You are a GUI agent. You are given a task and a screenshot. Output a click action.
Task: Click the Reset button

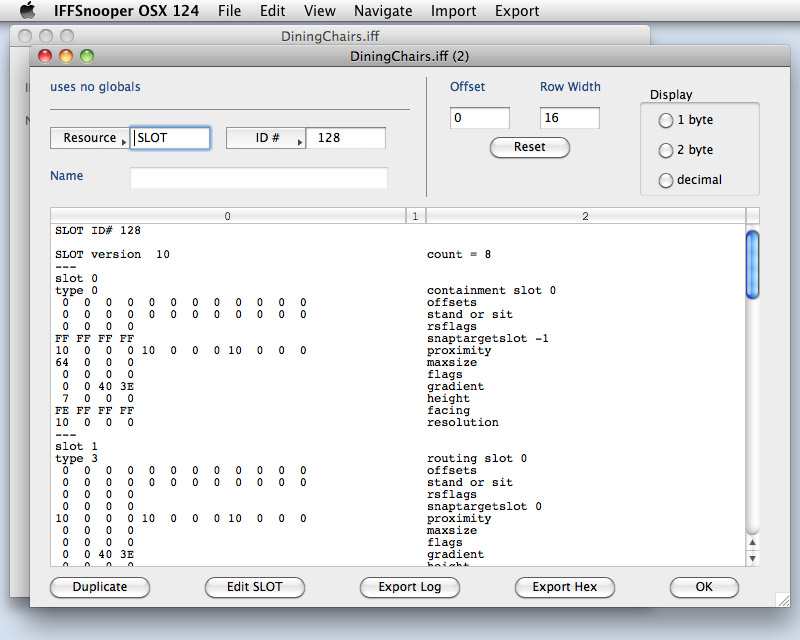point(530,147)
